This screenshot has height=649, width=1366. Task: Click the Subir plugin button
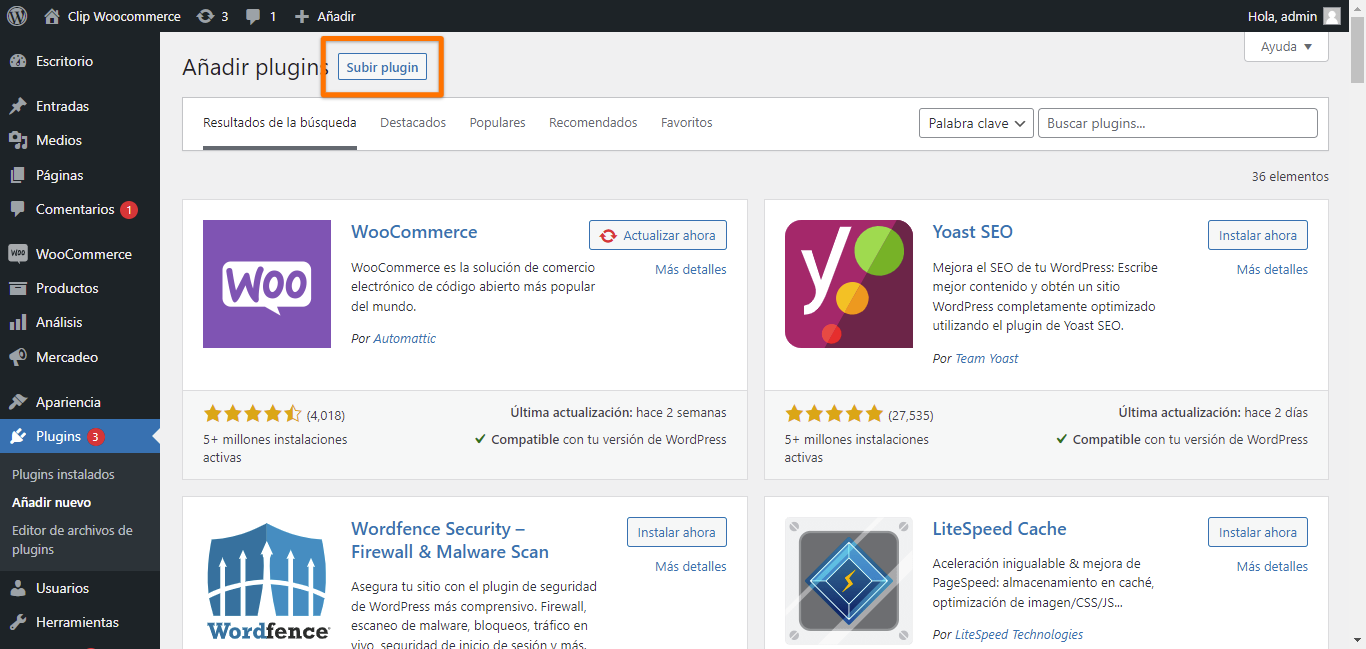pyautogui.click(x=382, y=67)
